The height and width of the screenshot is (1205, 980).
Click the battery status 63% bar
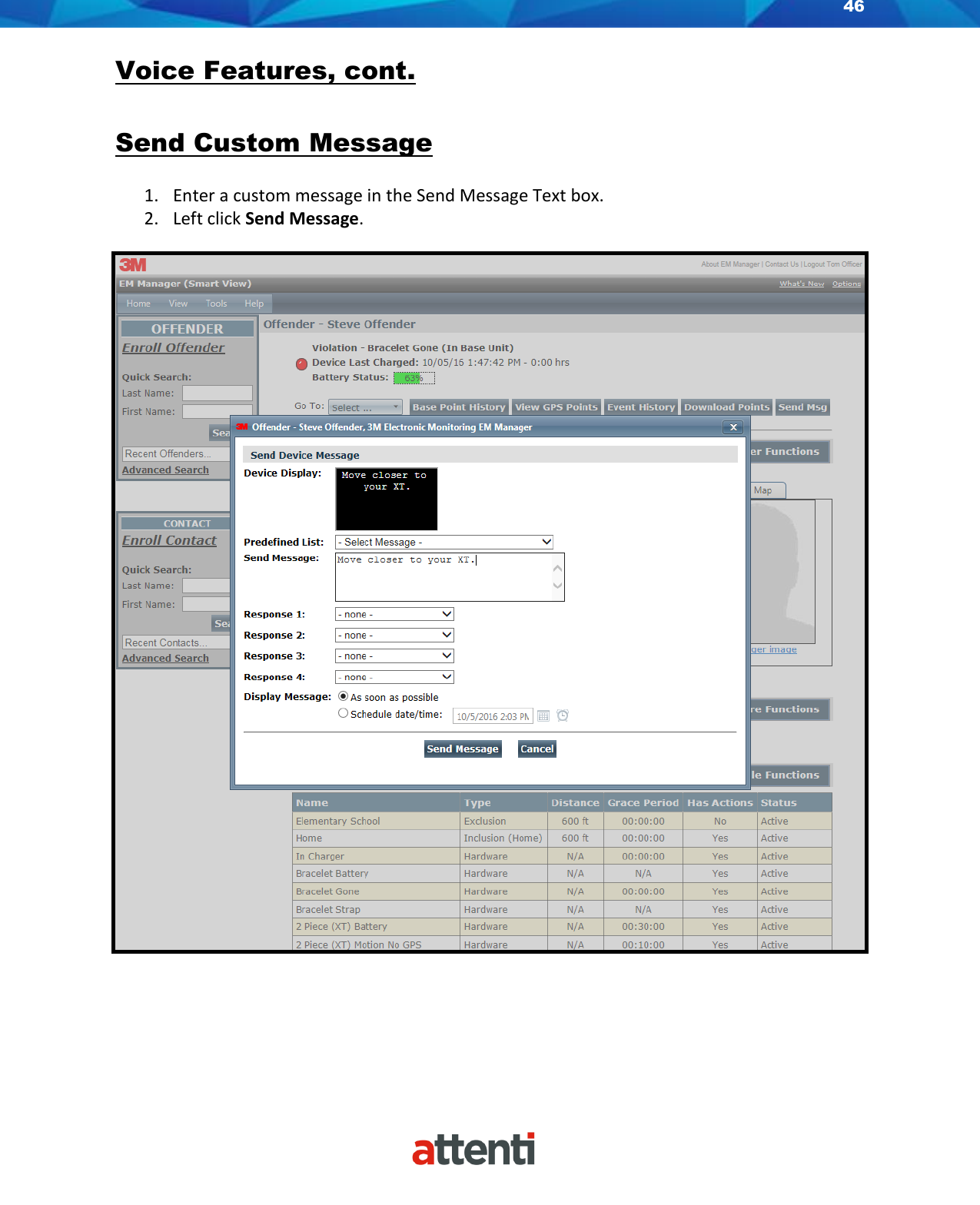click(414, 378)
